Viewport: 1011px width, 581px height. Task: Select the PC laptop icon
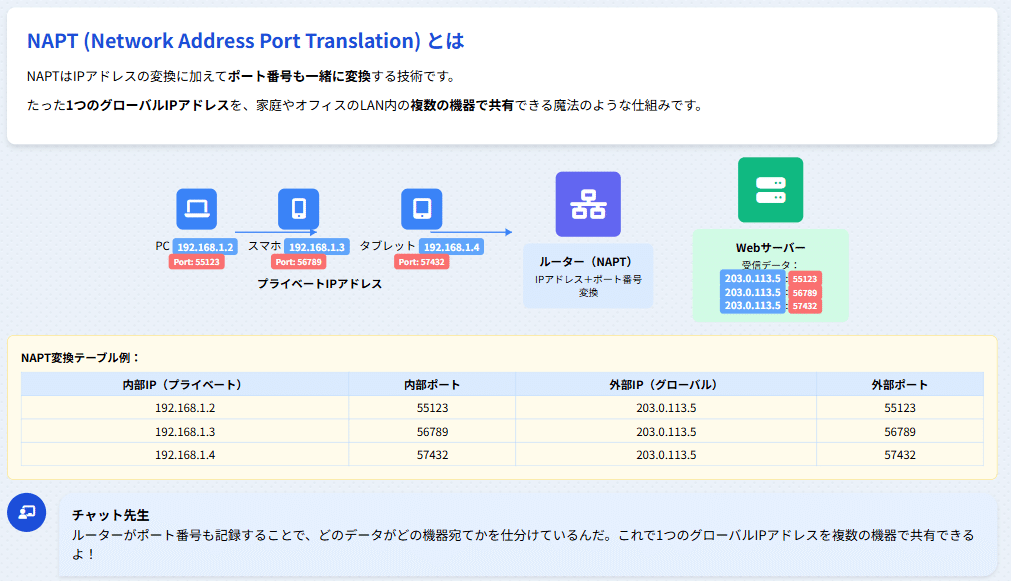(196, 208)
